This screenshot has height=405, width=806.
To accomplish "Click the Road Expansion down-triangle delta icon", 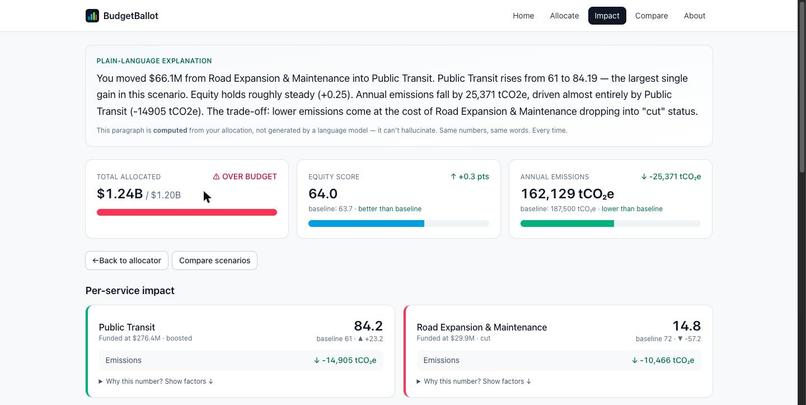I will [680, 339].
